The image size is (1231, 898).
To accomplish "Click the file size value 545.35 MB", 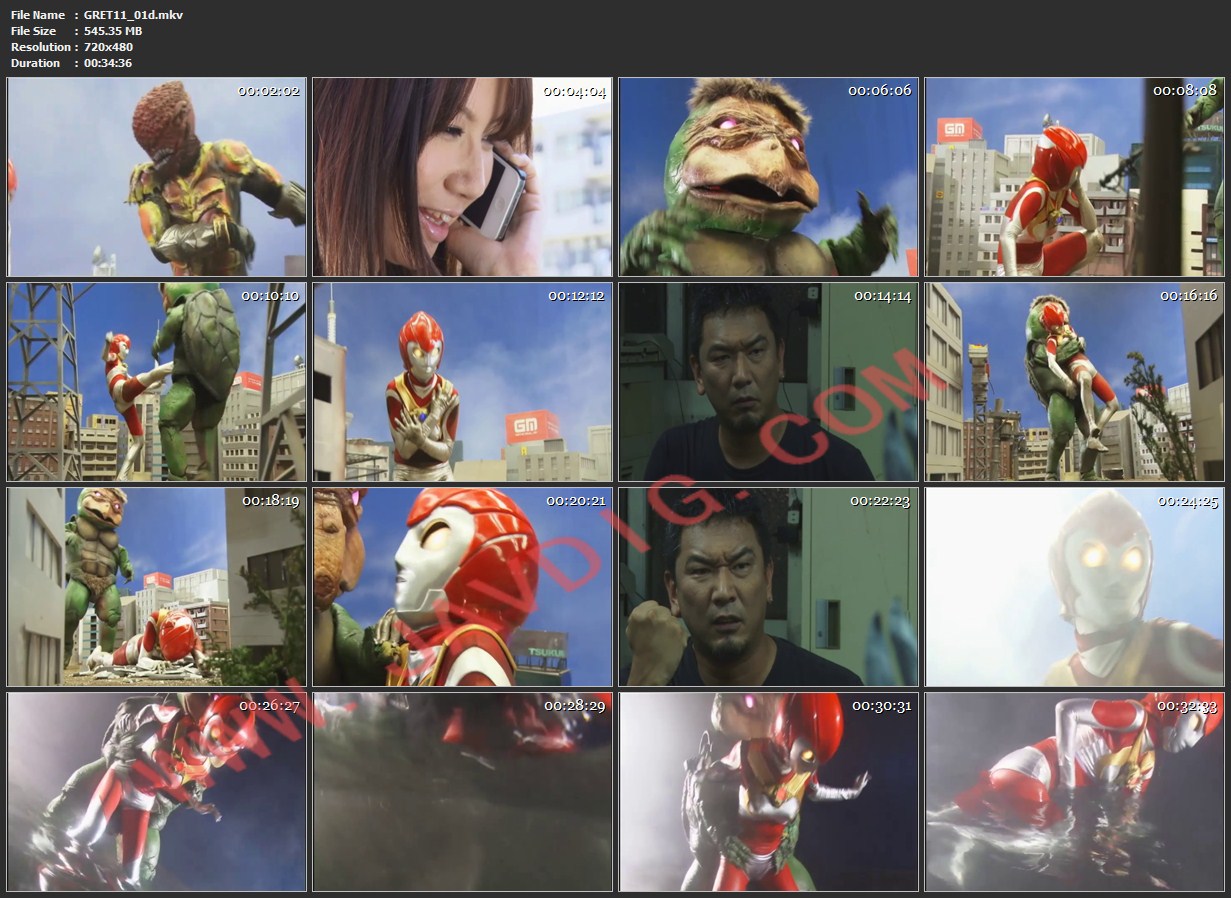I will click(113, 31).
